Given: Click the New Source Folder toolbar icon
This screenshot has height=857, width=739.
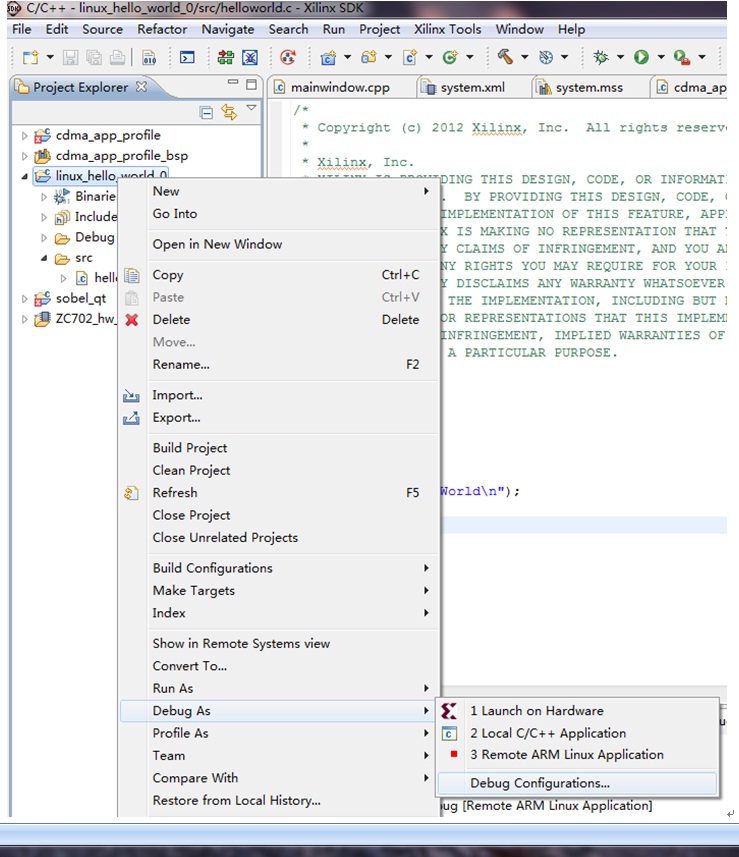Looking at the screenshot, I should [369, 57].
